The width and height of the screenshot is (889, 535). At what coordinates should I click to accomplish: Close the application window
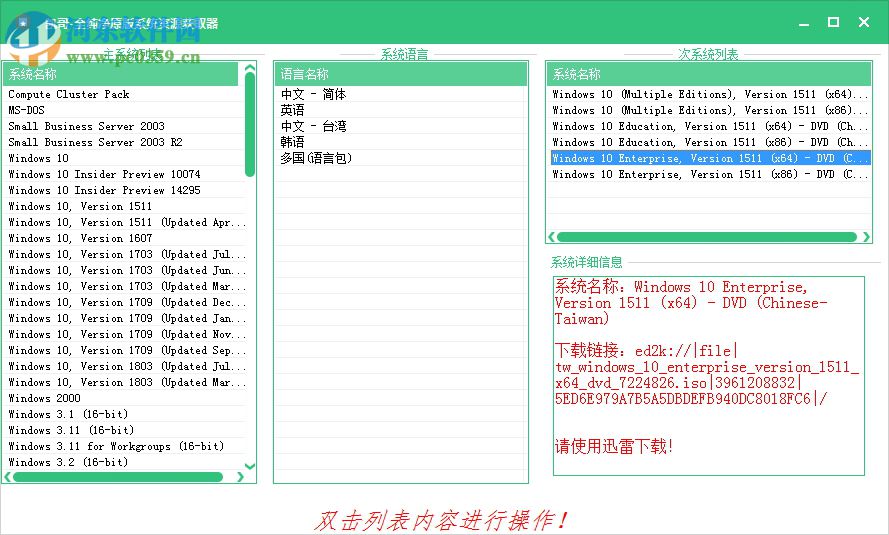coord(863,22)
